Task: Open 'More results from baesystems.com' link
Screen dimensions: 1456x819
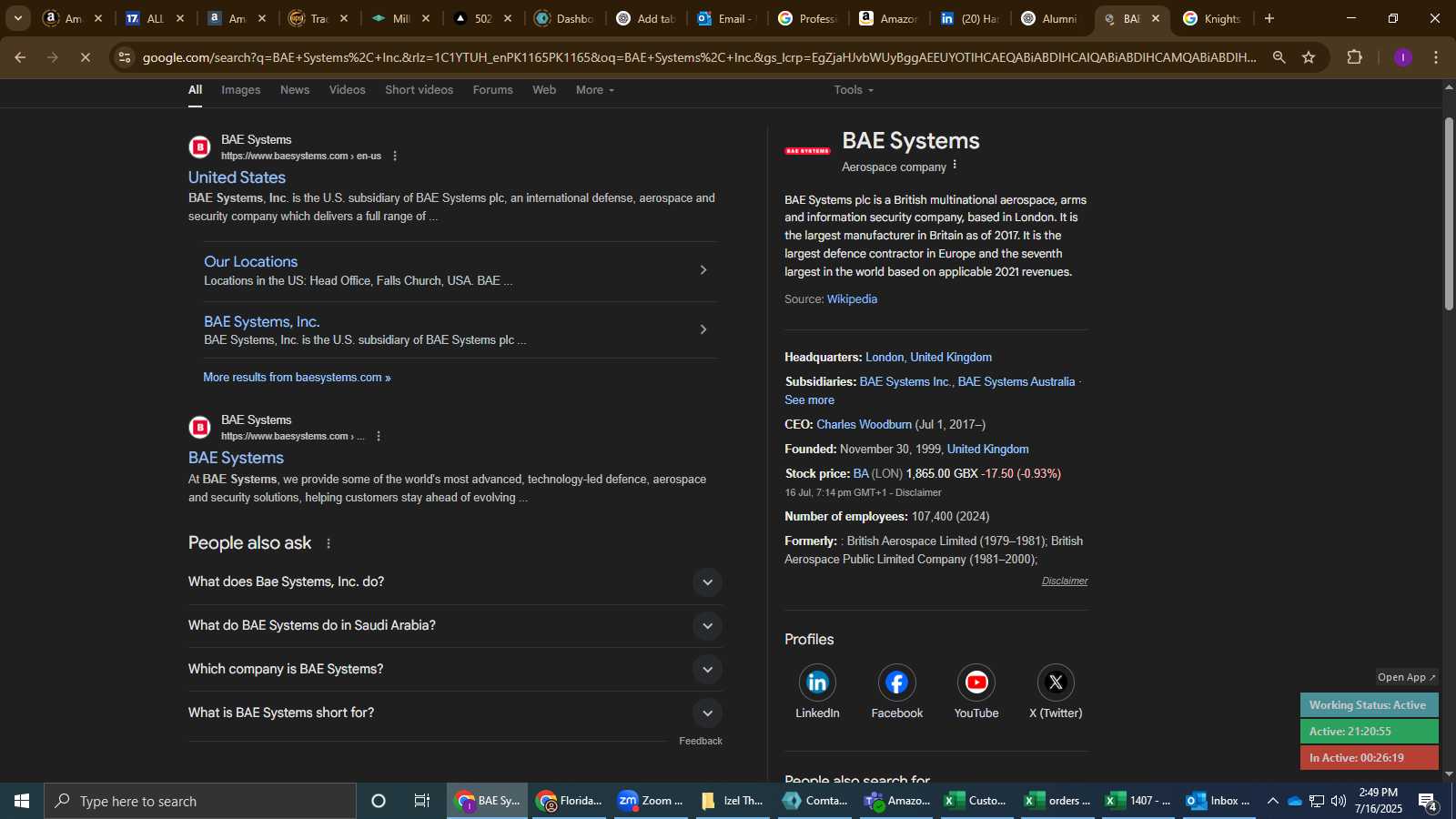Action: [x=297, y=378]
